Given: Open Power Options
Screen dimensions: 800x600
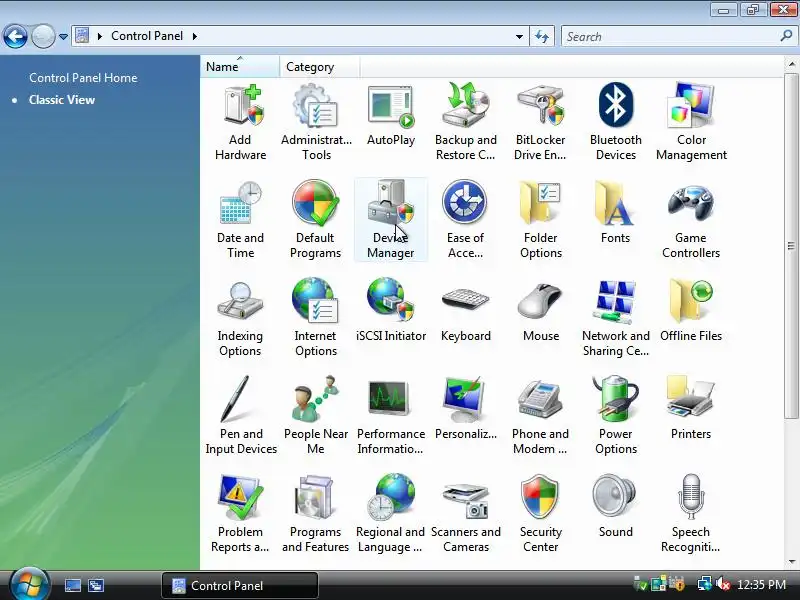Looking at the screenshot, I should click(616, 416).
